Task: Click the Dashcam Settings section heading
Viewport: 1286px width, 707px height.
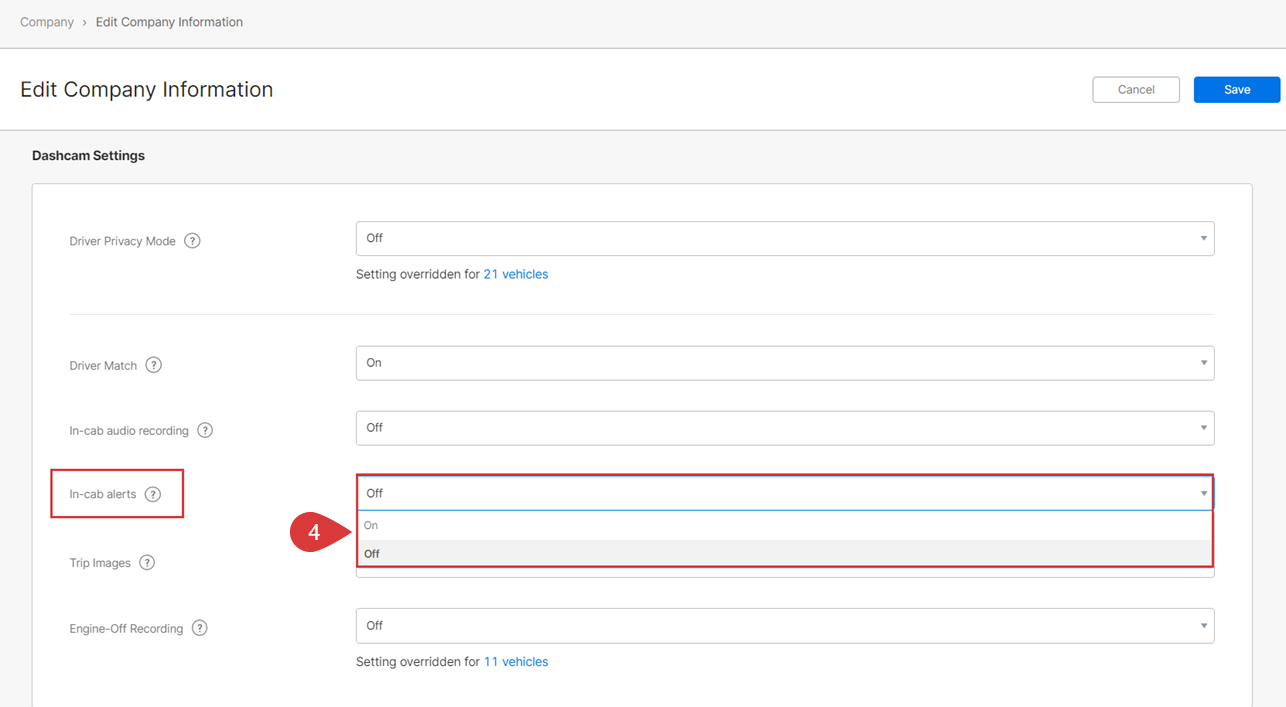Action: click(x=88, y=155)
